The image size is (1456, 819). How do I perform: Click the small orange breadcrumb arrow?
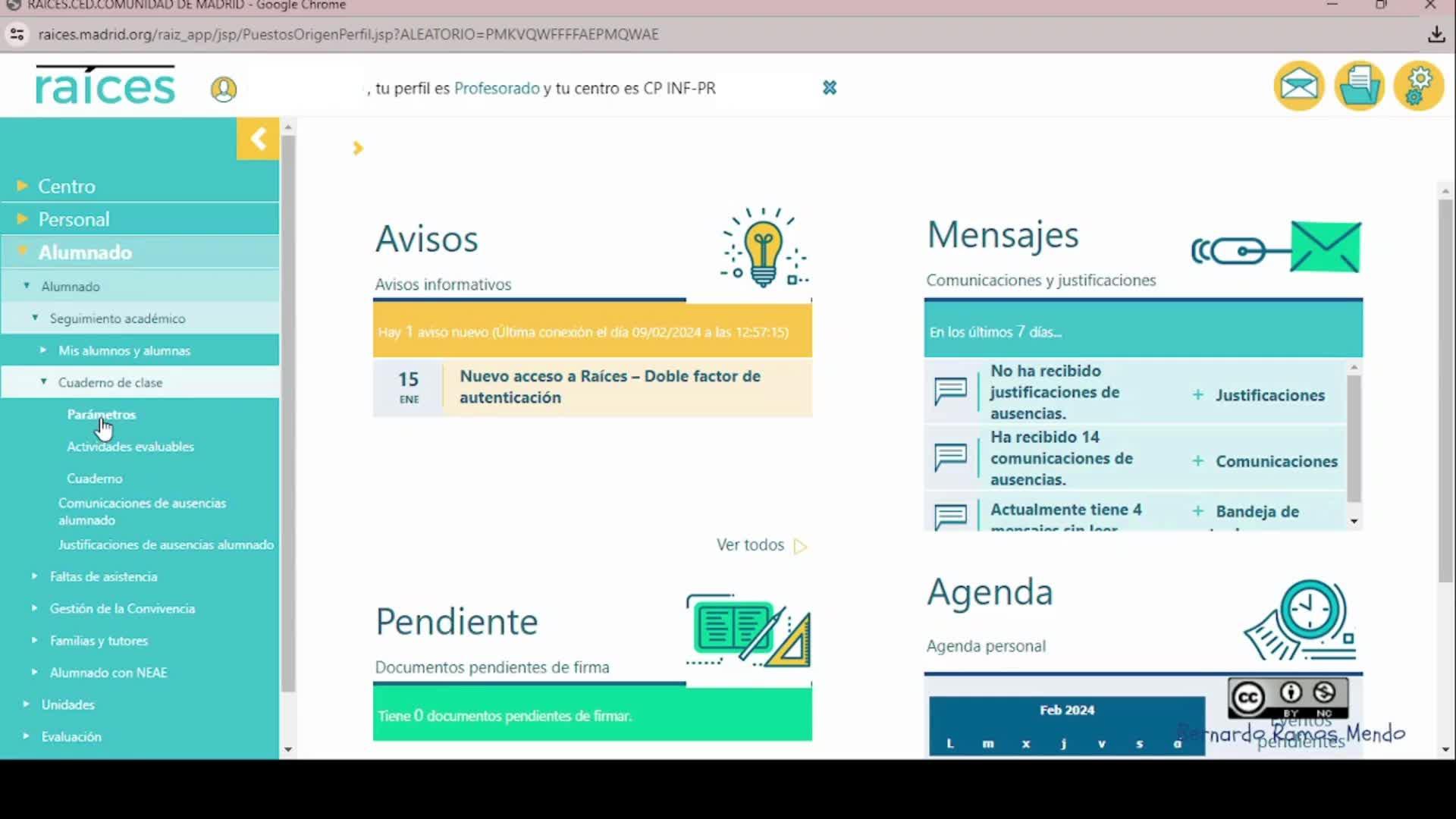coord(358,148)
